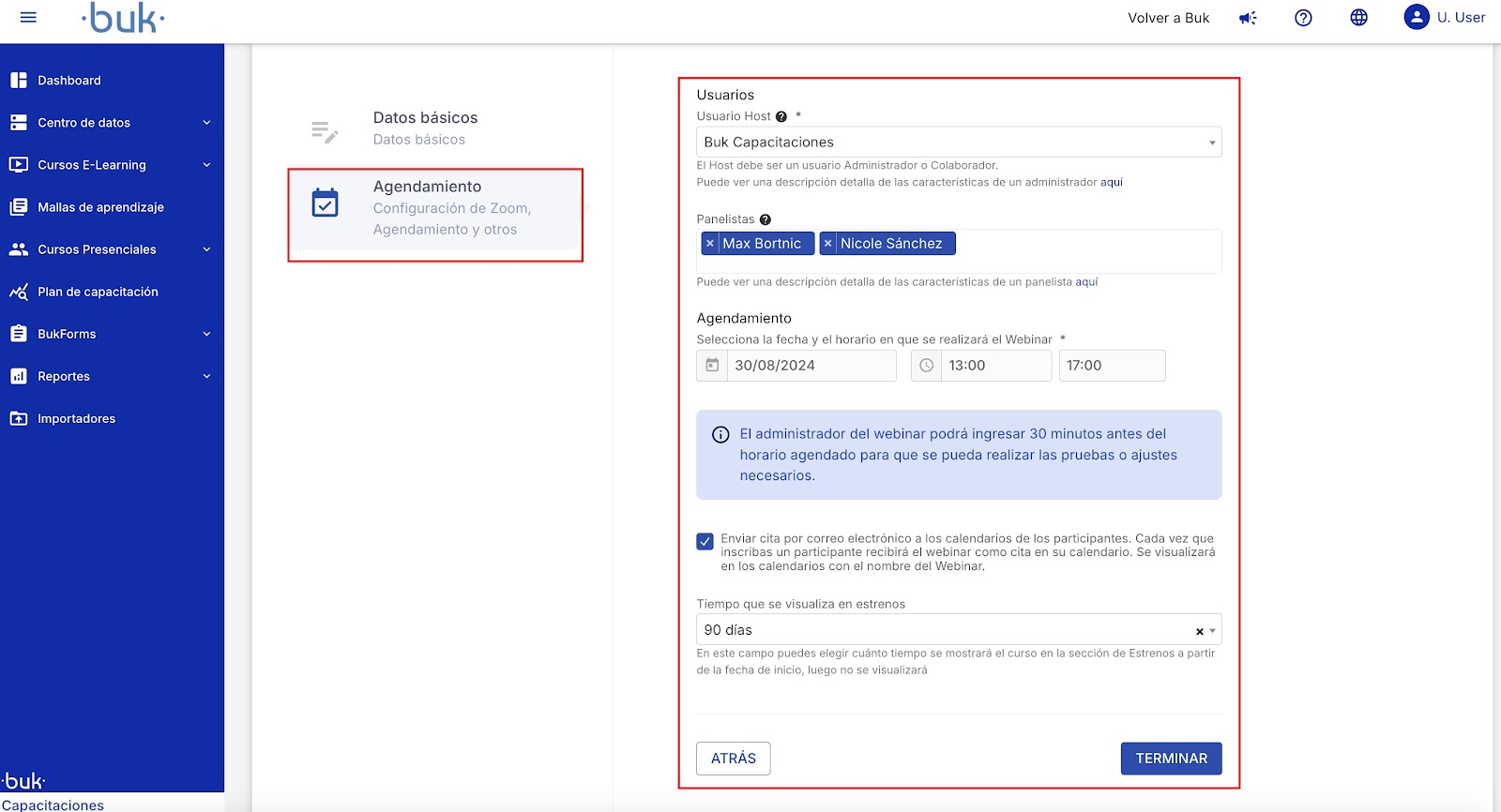
Task: Open the Usuario Host dropdown
Action: (x=958, y=143)
